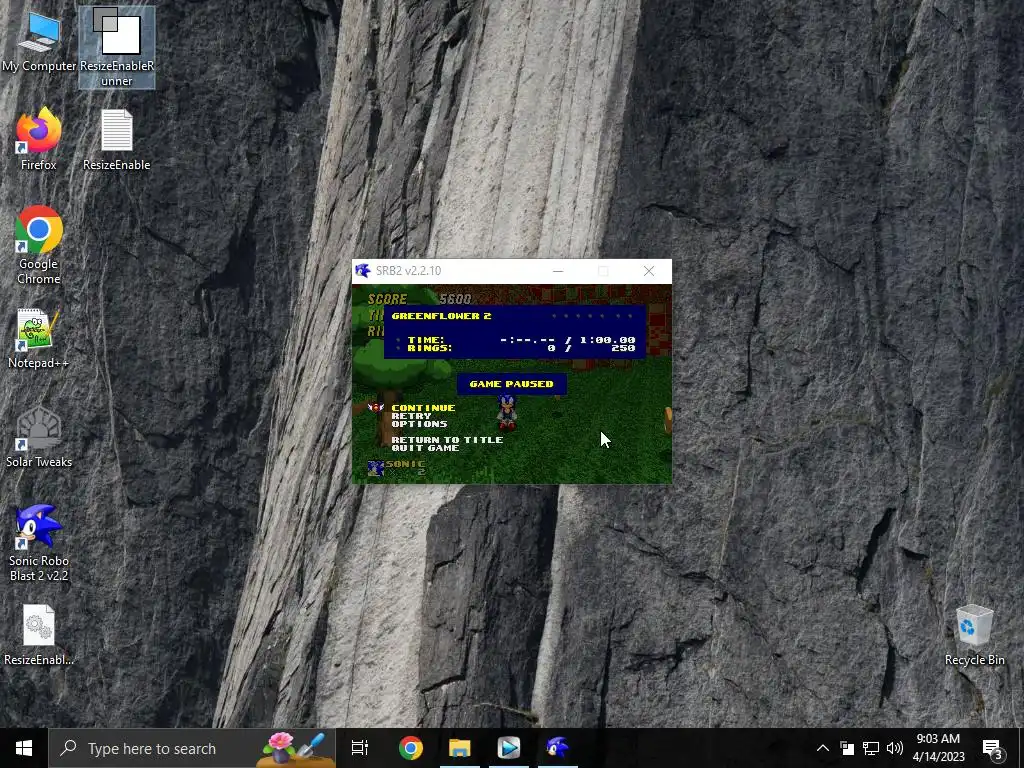
Task: Switch to the media player taskbar app
Action: 509,748
